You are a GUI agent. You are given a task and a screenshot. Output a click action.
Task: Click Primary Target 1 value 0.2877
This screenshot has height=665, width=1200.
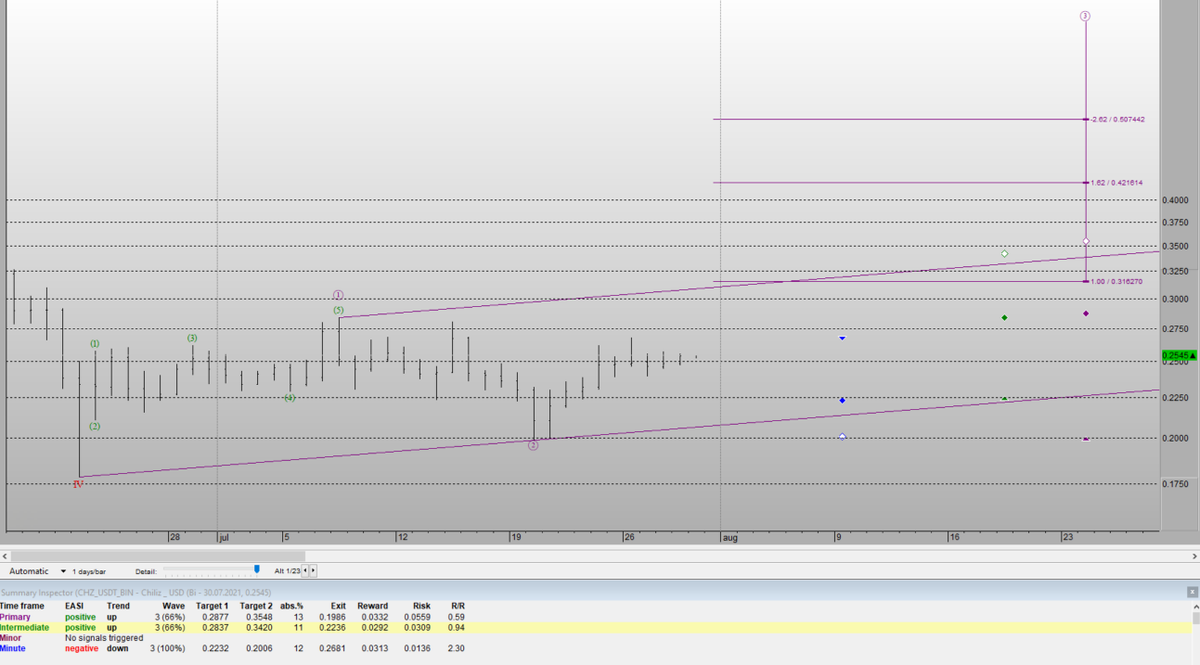tap(215, 617)
